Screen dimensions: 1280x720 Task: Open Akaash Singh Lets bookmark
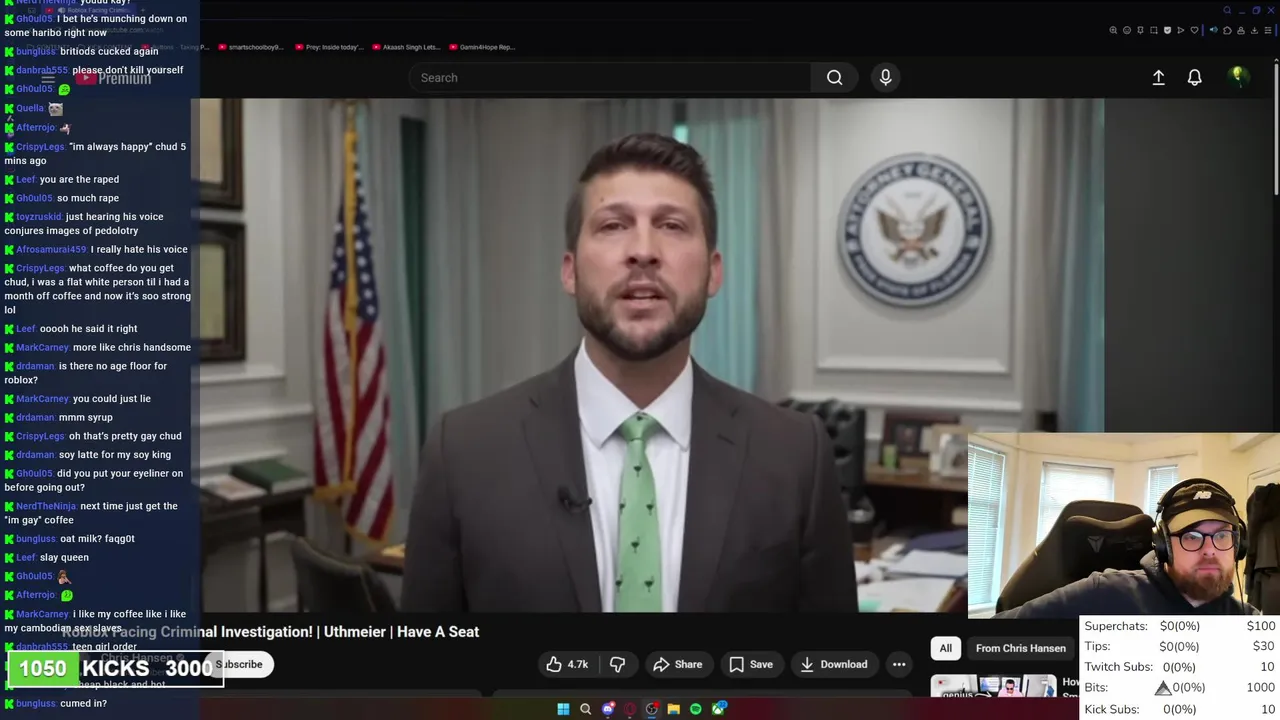[x=406, y=47]
